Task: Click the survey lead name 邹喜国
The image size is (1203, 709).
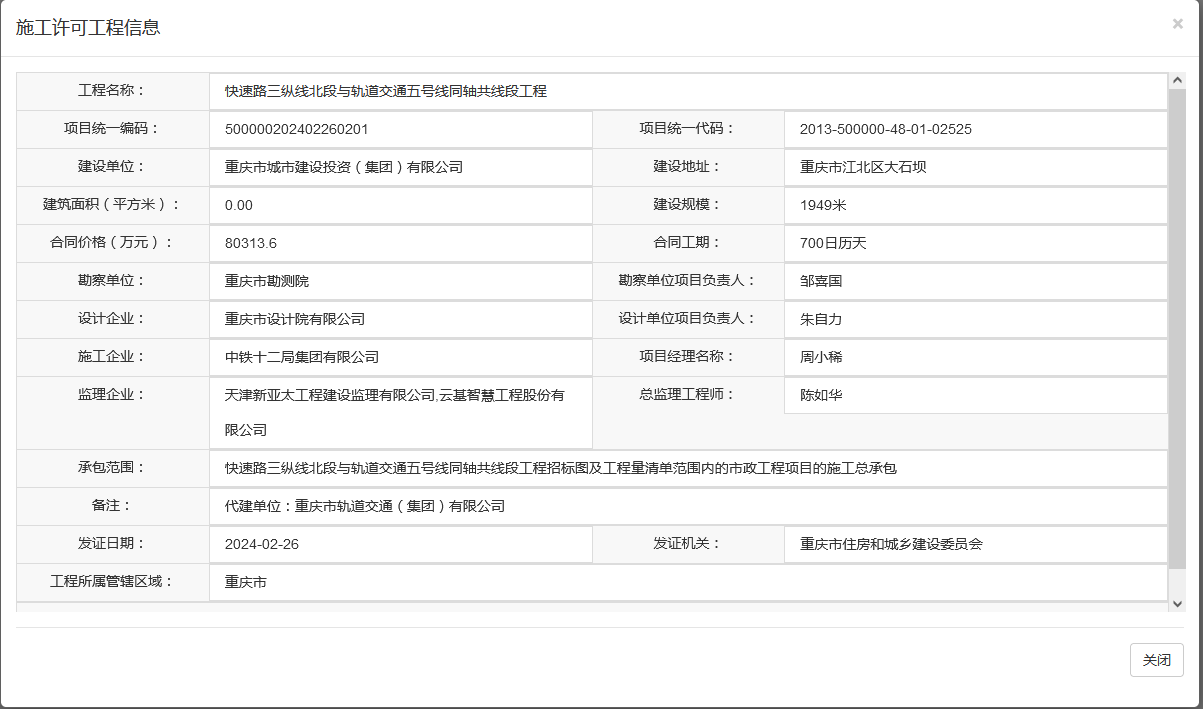Action: click(821, 281)
